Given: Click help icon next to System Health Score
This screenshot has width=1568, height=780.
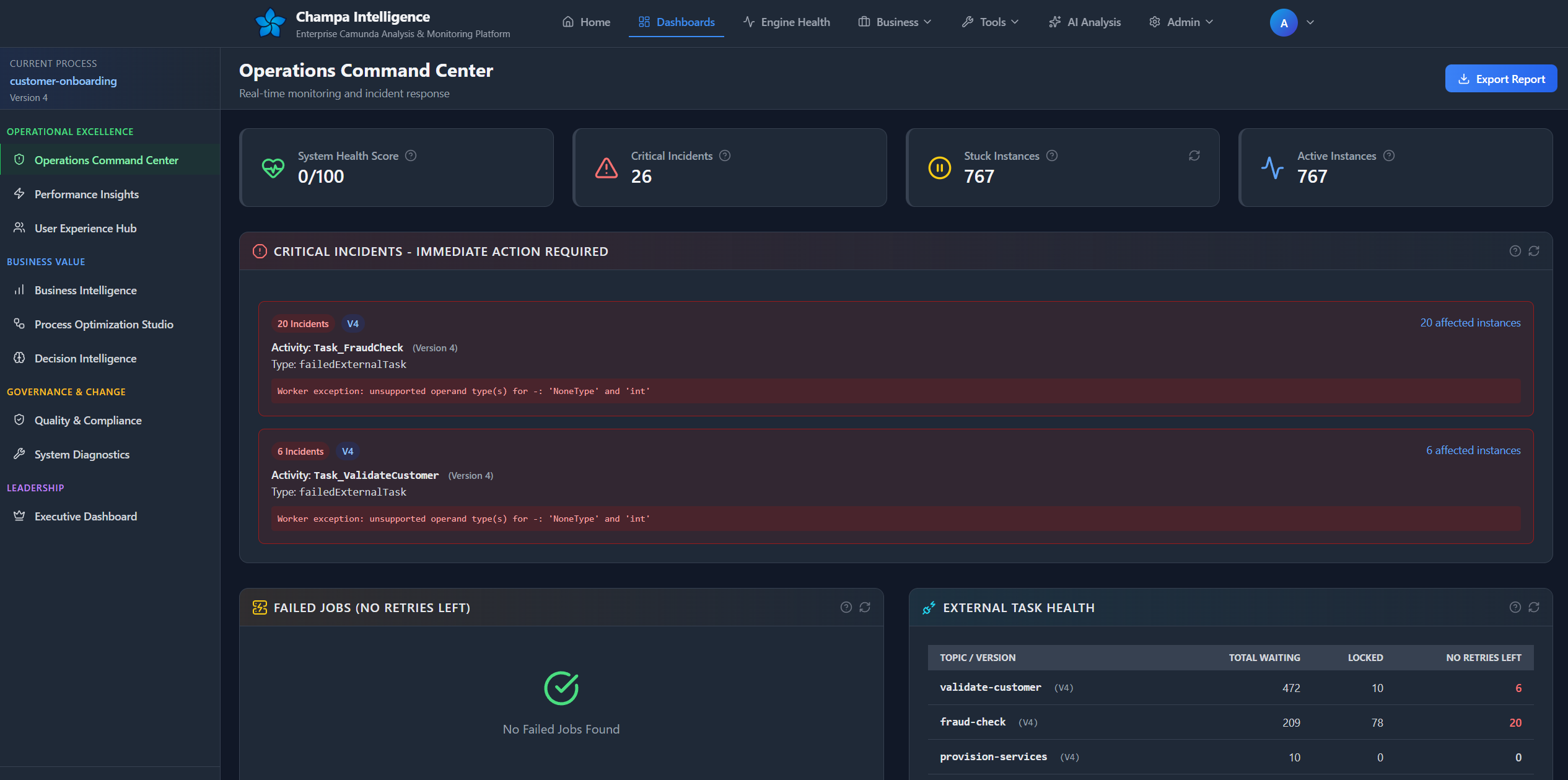Looking at the screenshot, I should 411,156.
